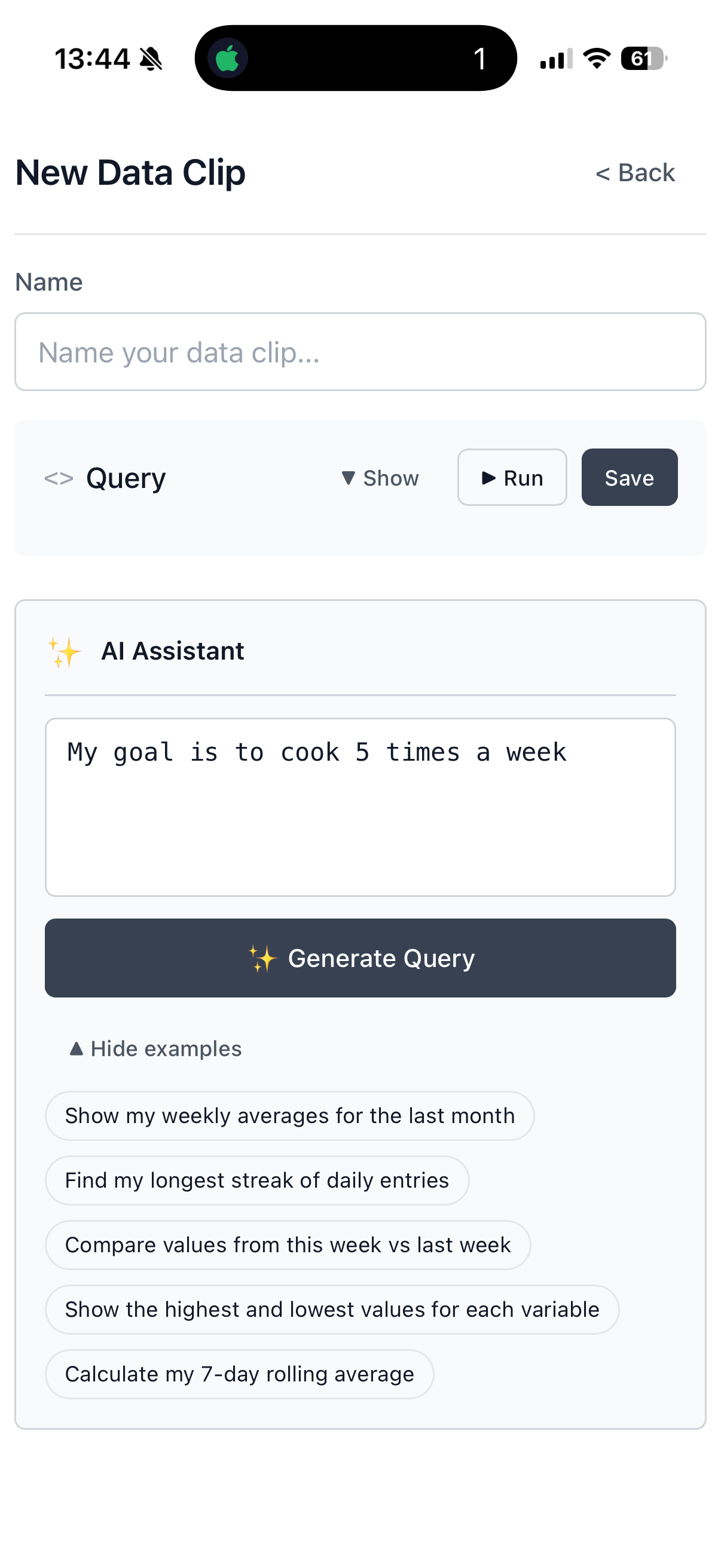Viewport: 721px width, 1568px height.
Task: Tap the silent mode bell icon
Action: point(151,59)
